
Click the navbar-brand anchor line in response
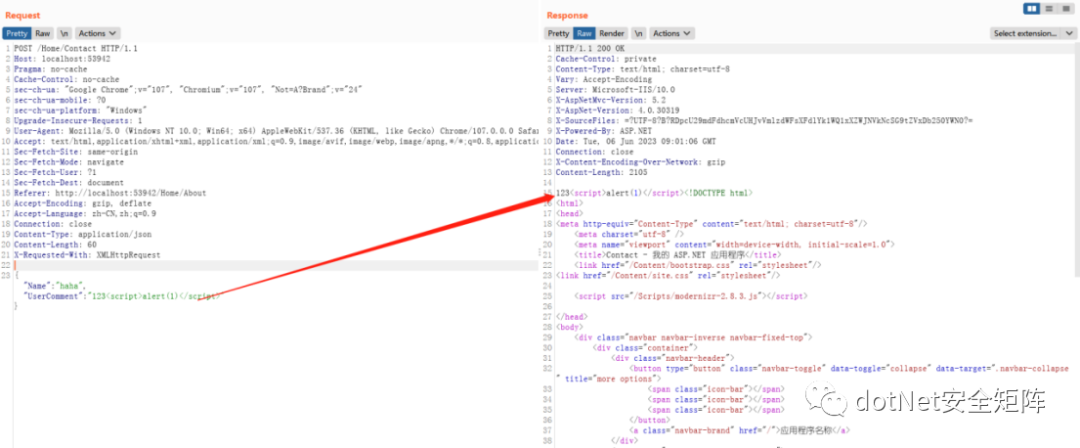click(738, 429)
